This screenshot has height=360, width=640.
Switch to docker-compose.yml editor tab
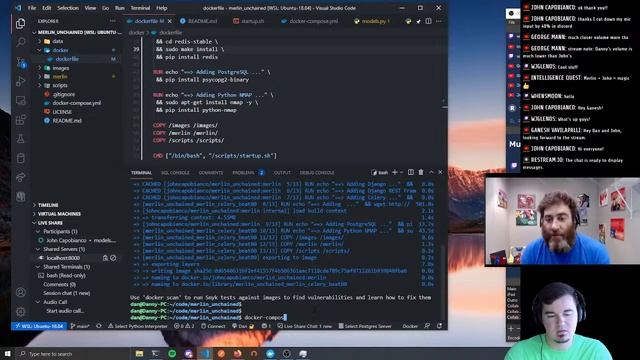tap(310, 21)
